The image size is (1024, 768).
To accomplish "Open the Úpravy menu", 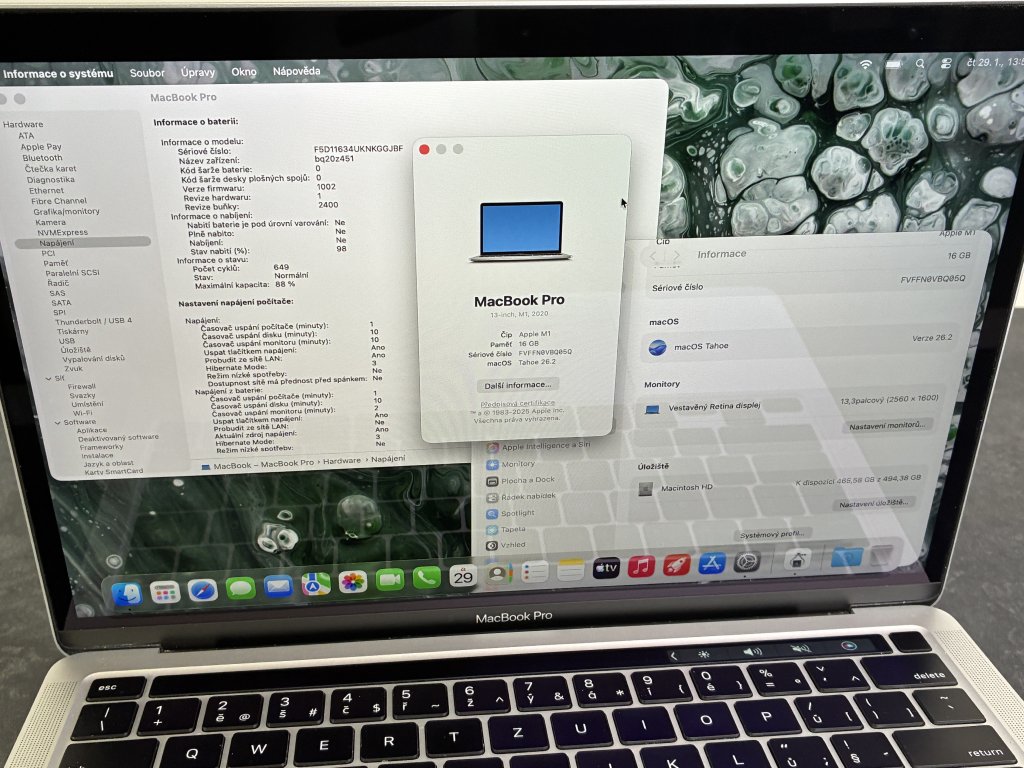I will click(198, 72).
